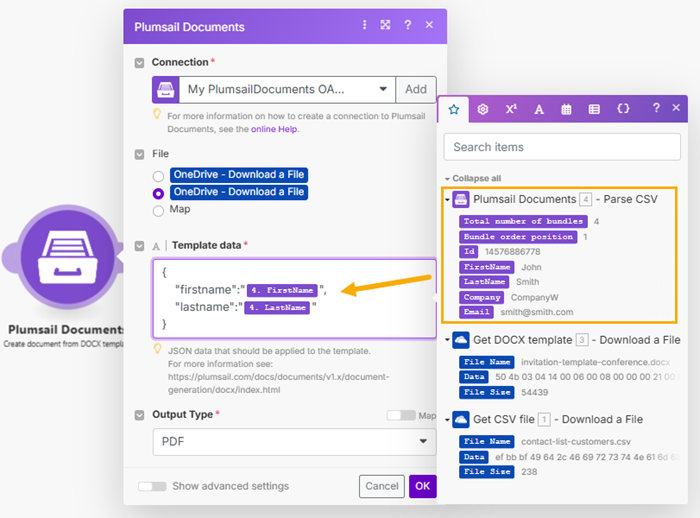Click the 4. LastName pill in Template data
Viewport: 700px width, 518px height.
tap(277, 307)
